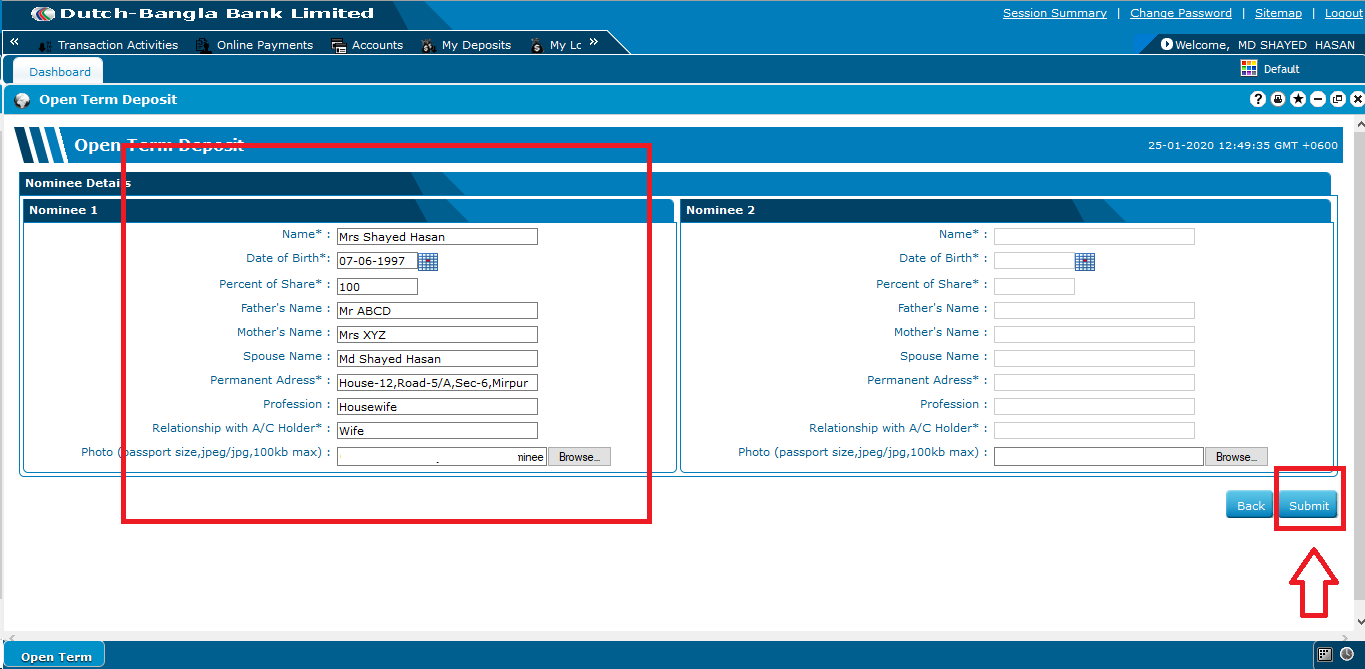Open the calendar picker for Nominee 1 birth date
Viewport: 1365px width, 669px height.
pyautogui.click(x=428, y=260)
